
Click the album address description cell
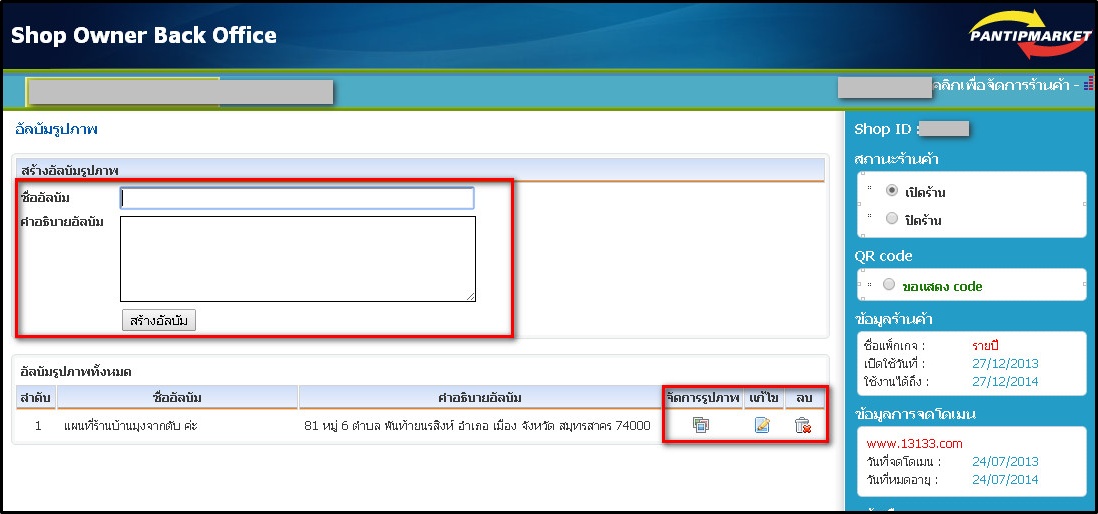[x=477, y=426]
